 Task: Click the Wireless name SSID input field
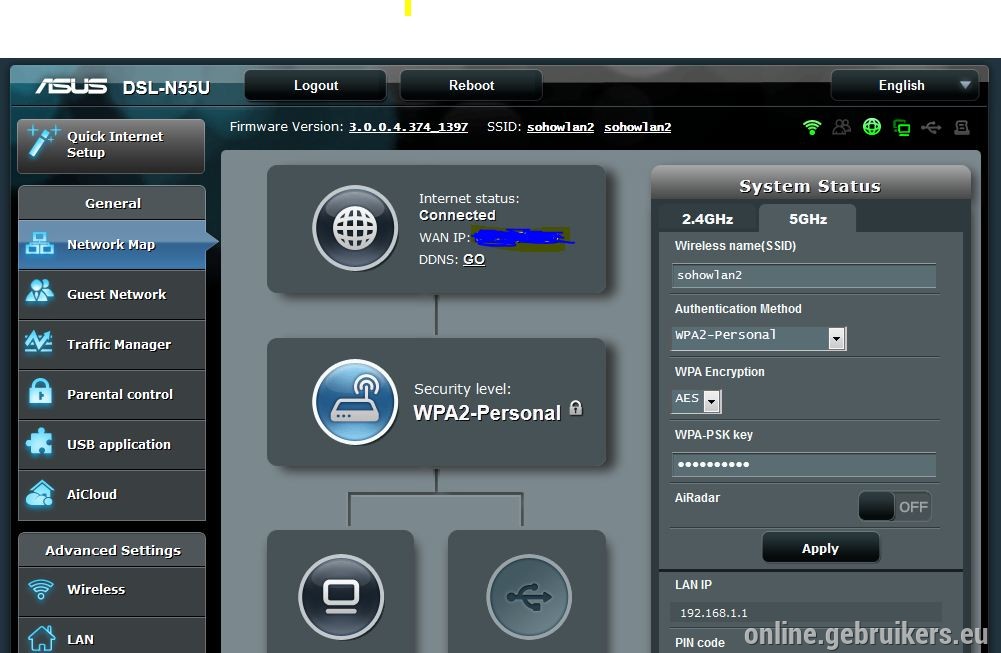pyautogui.click(x=804, y=275)
